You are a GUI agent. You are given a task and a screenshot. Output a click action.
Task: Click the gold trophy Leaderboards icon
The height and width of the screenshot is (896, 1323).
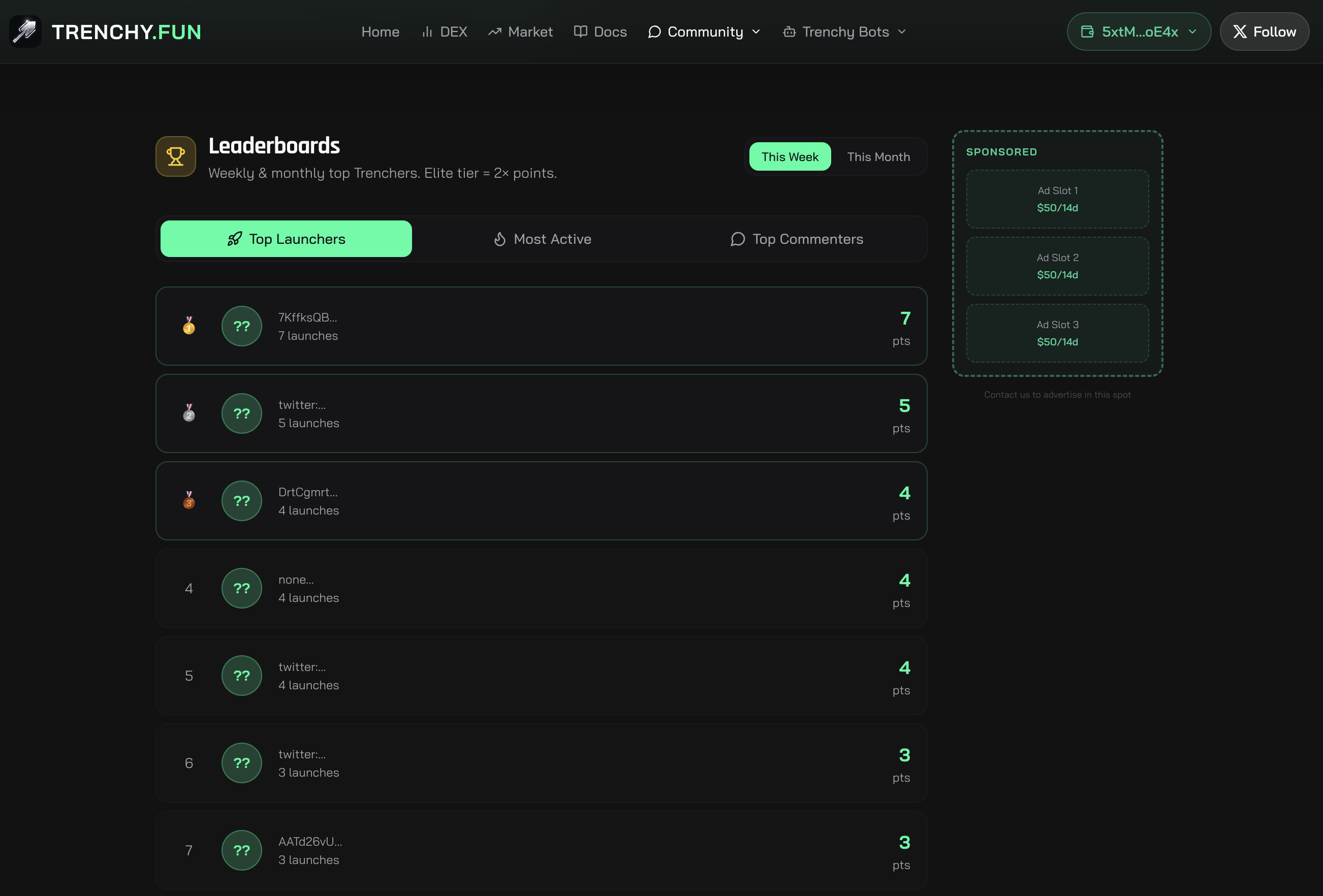click(176, 156)
